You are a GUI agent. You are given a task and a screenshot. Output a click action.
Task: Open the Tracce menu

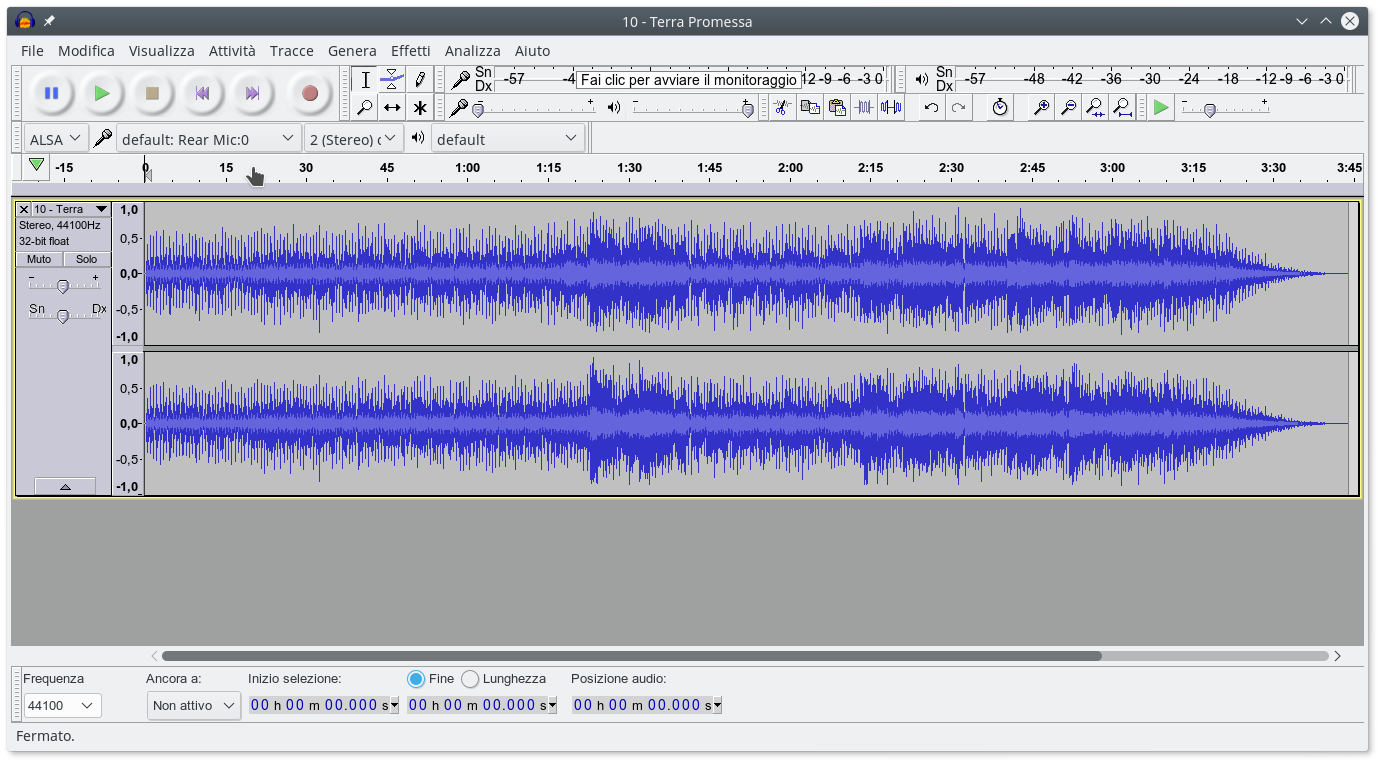(x=292, y=51)
